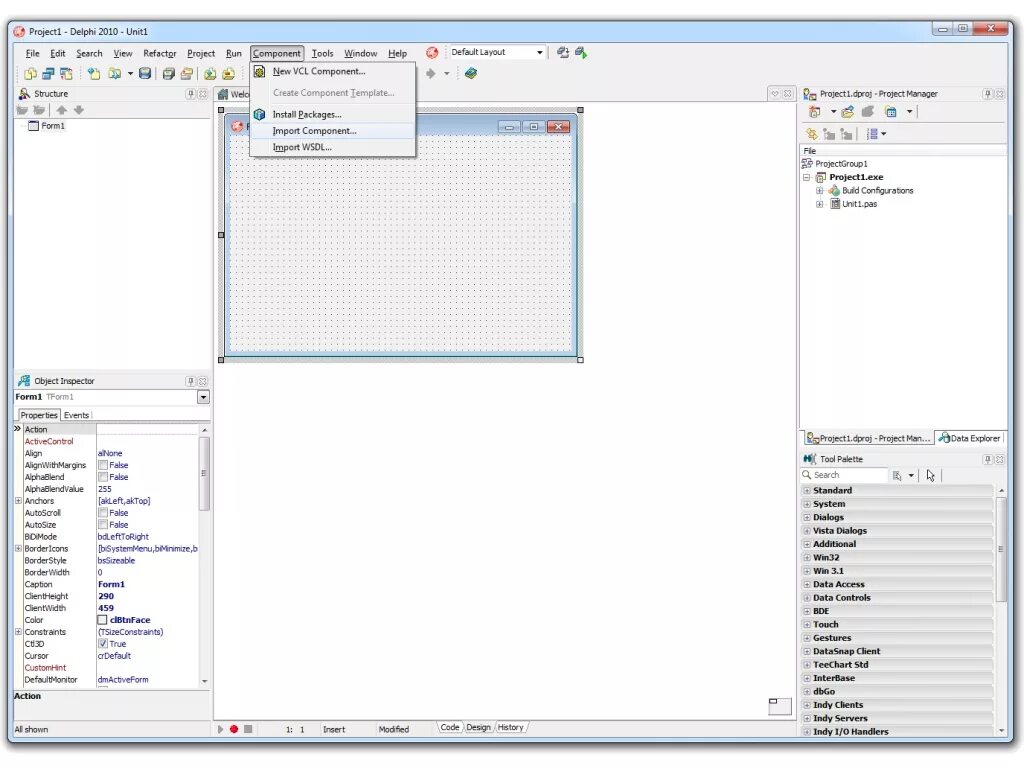Image resolution: width=1024 pixels, height=768 pixels.
Task: Open the Form1 TForm1 object selector dropdown
Action: (x=203, y=397)
